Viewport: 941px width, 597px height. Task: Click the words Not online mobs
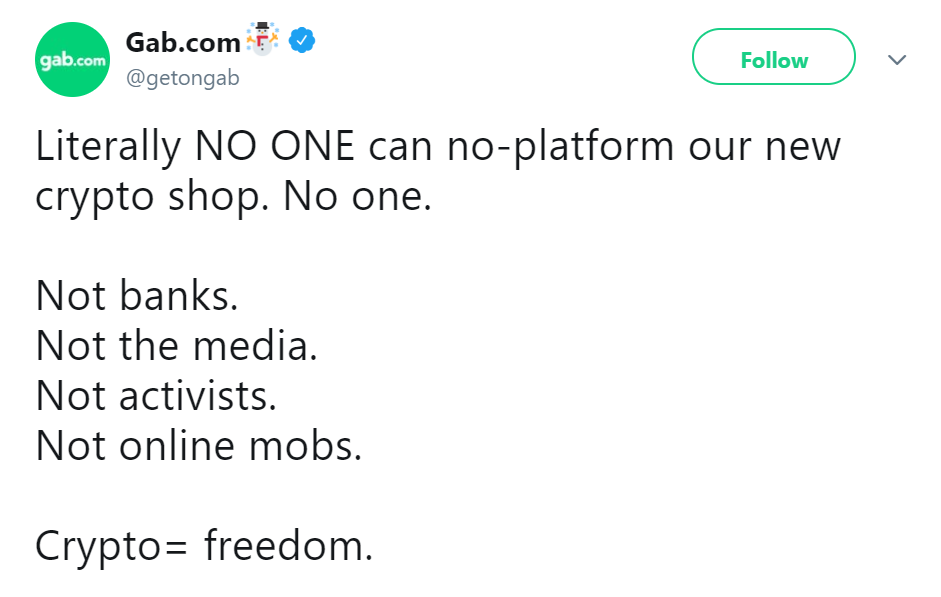pos(197,446)
